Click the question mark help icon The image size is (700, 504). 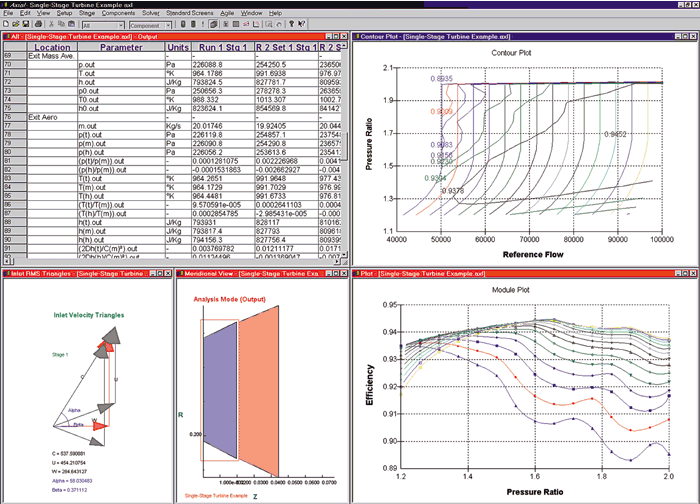click(292, 24)
